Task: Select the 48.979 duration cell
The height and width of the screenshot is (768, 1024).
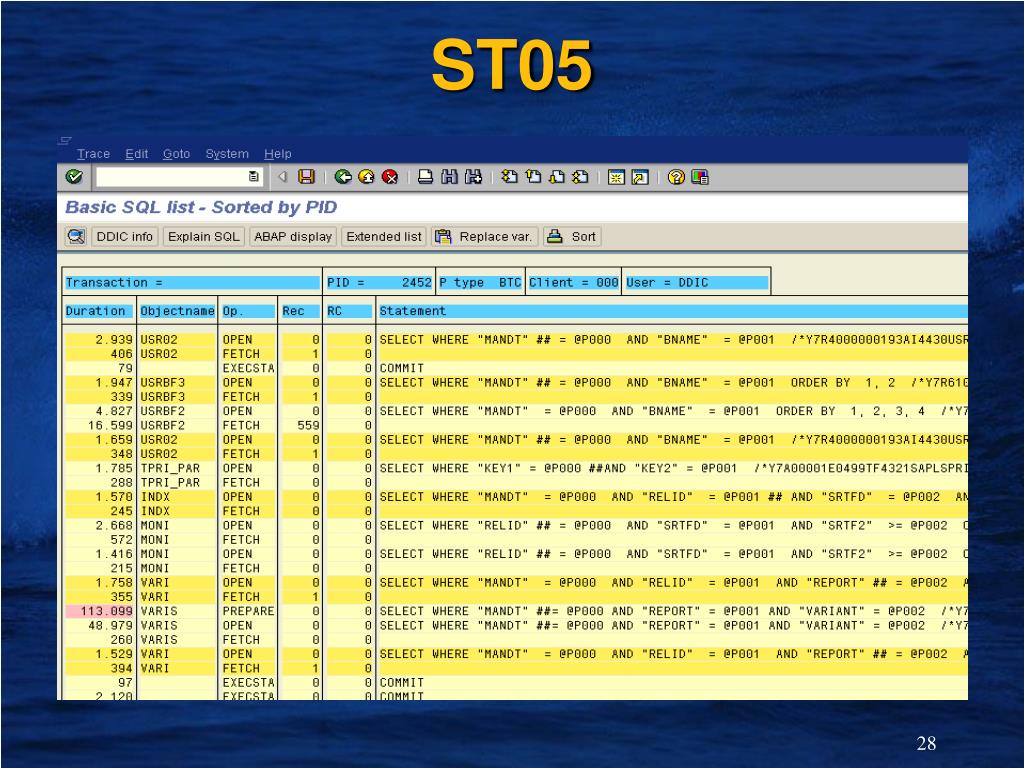Action: [99, 626]
